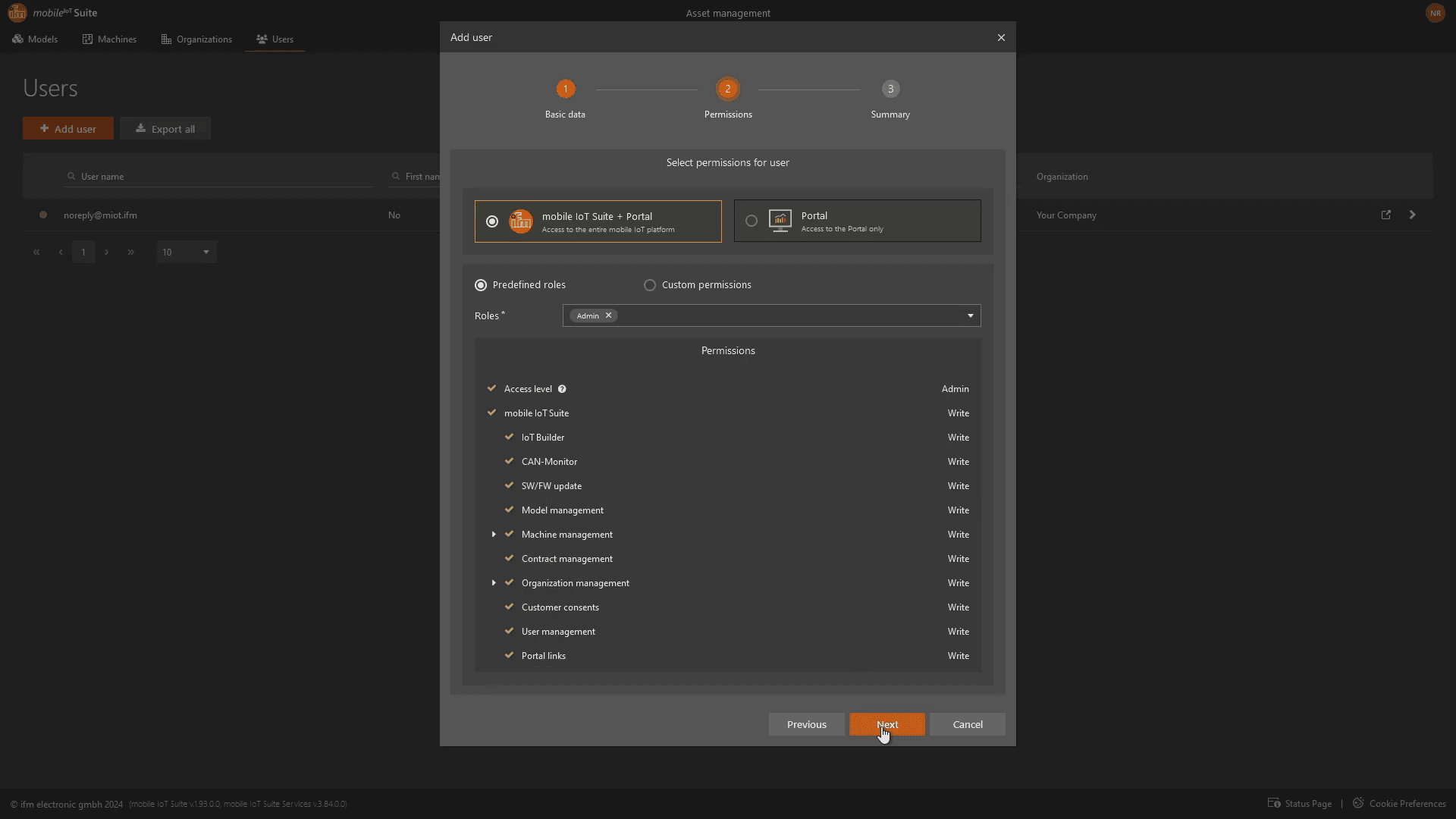
Task: Expand the Organization management permissions
Action: pos(494,583)
